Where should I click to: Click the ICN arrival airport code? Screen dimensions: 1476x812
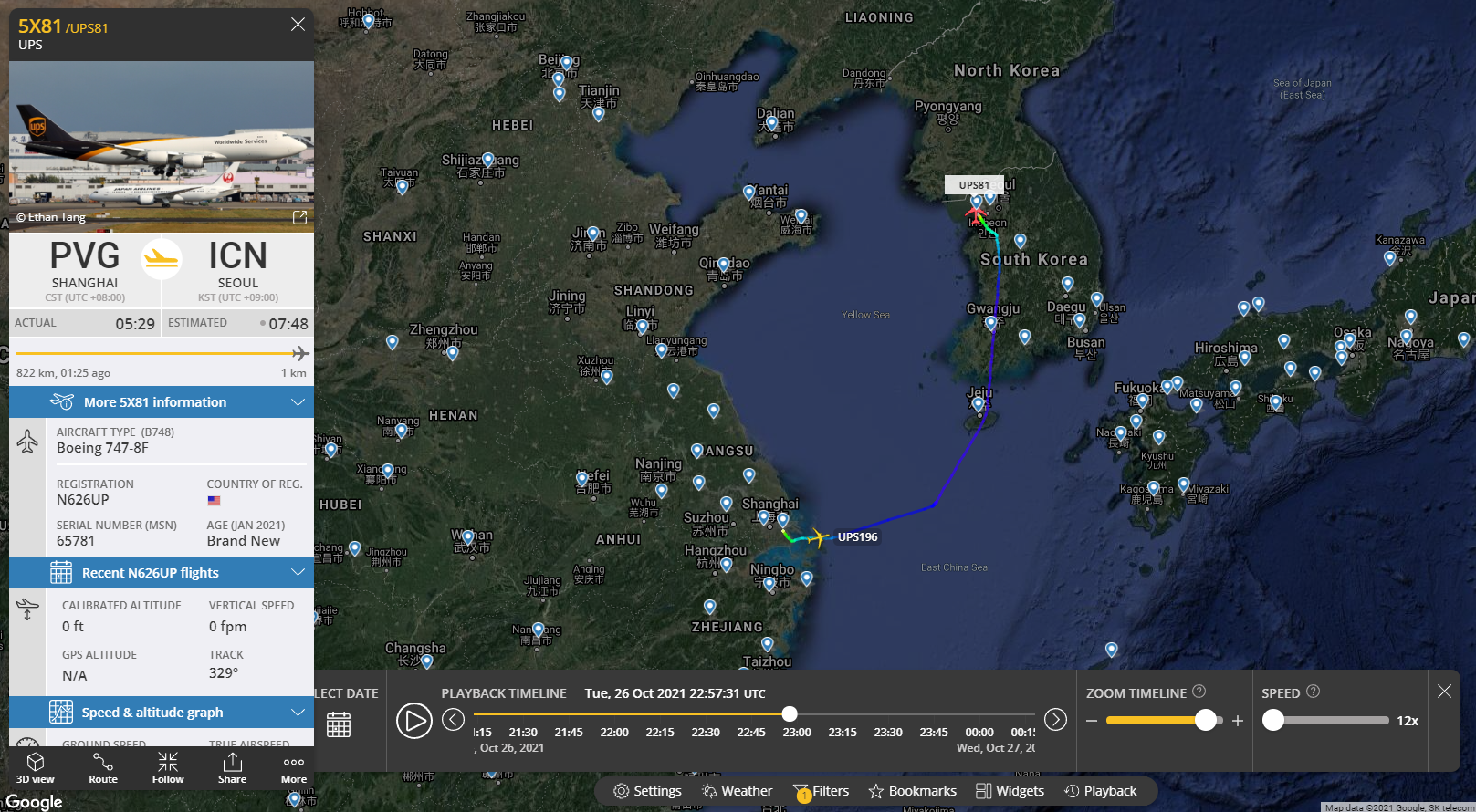coord(237,255)
